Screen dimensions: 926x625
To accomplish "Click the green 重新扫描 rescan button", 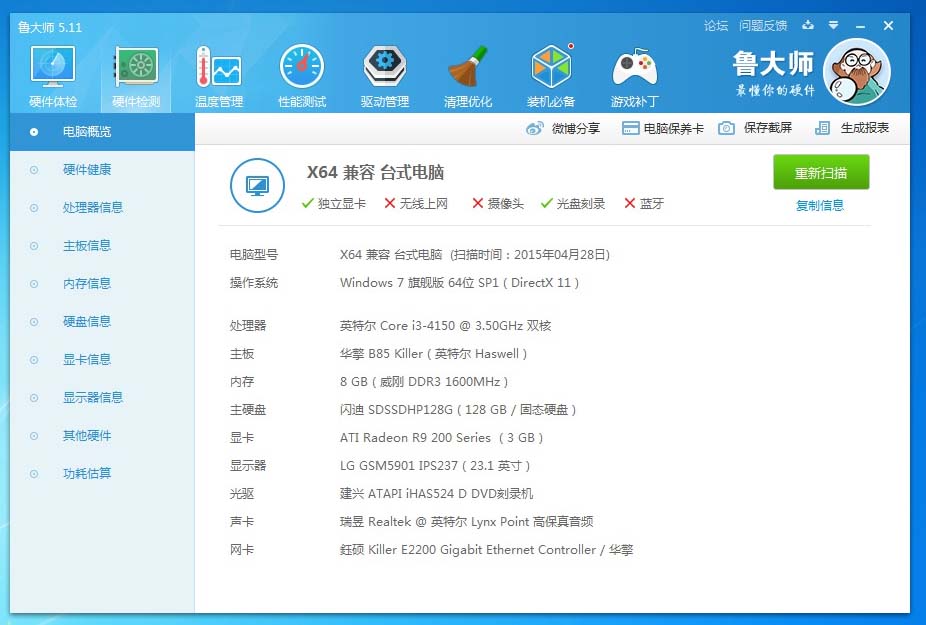I will point(821,172).
